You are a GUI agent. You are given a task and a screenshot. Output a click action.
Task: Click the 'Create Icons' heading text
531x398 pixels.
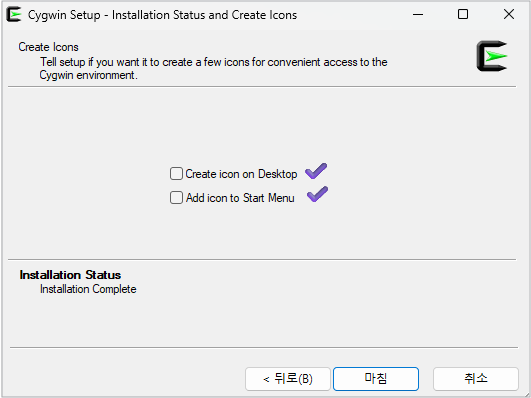coord(48,47)
